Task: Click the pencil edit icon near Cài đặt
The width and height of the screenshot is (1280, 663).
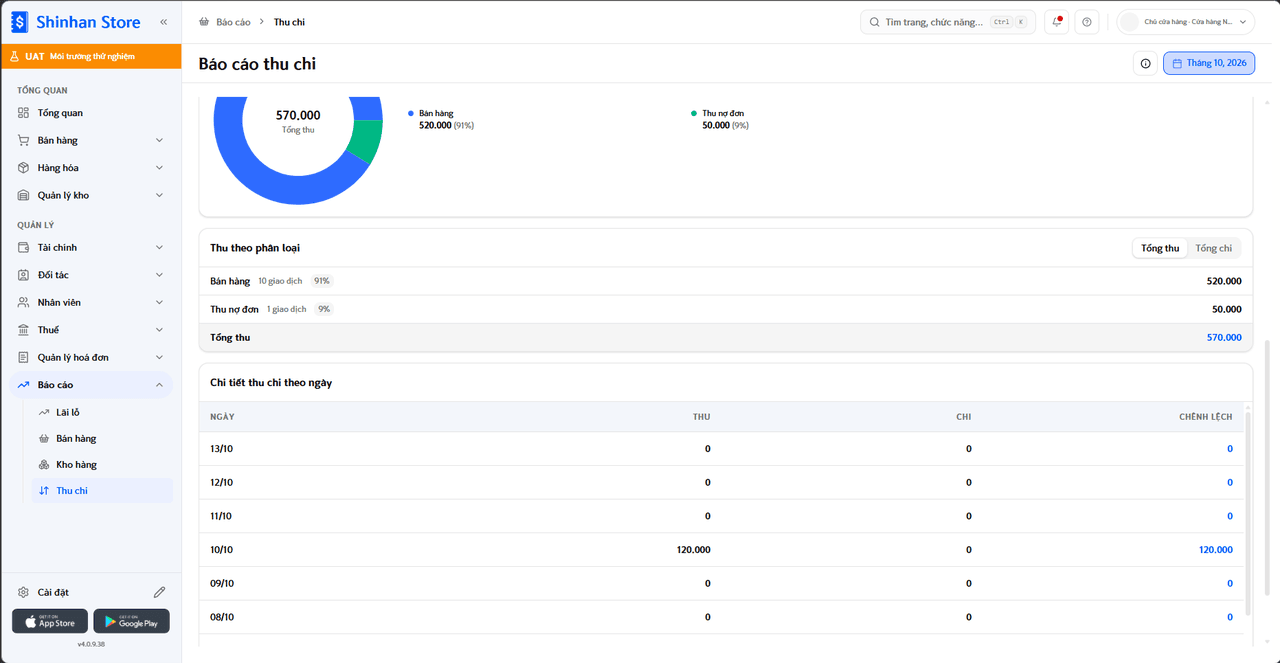Action: 159,592
